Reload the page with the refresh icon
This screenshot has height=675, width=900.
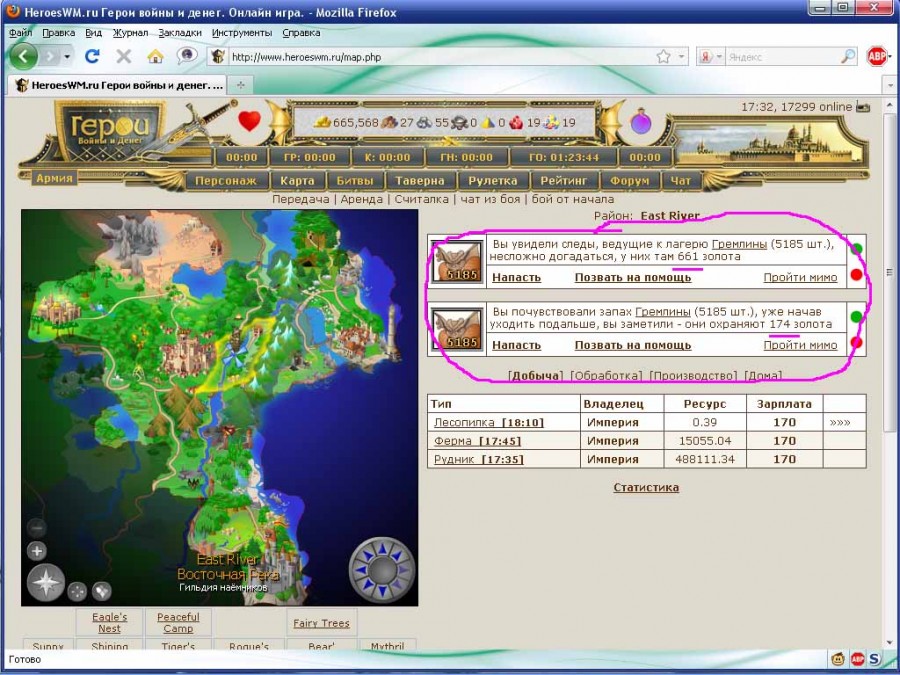coord(92,56)
